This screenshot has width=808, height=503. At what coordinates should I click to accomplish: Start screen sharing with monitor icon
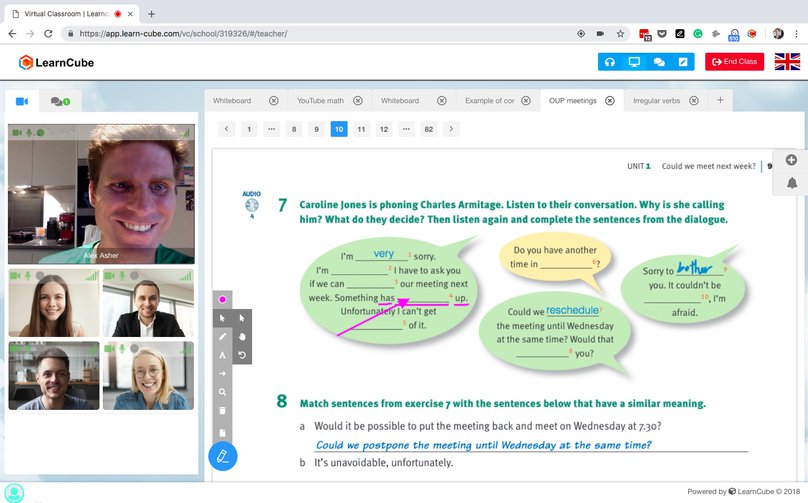coord(634,62)
